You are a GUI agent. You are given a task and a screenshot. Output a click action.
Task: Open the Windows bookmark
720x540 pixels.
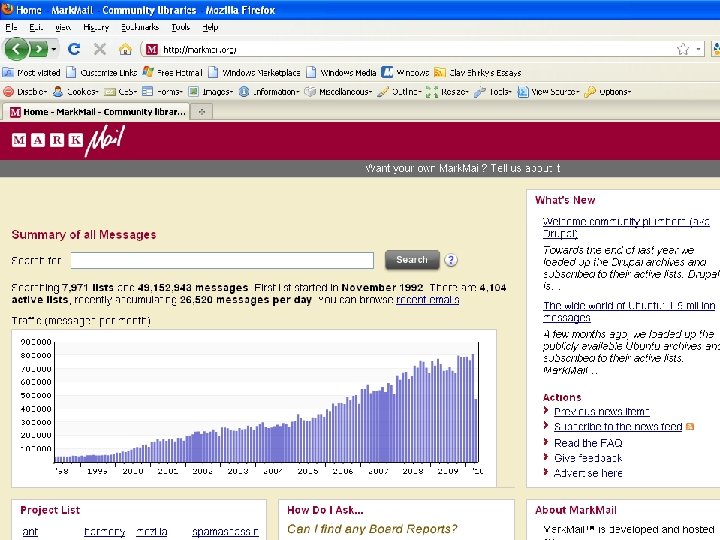(x=405, y=73)
